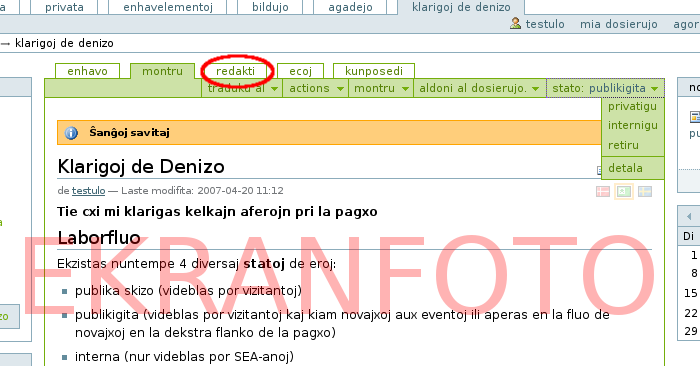Open the green "montru" display dropdown
Viewport: 700px width, 366px height.
tap(381, 88)
